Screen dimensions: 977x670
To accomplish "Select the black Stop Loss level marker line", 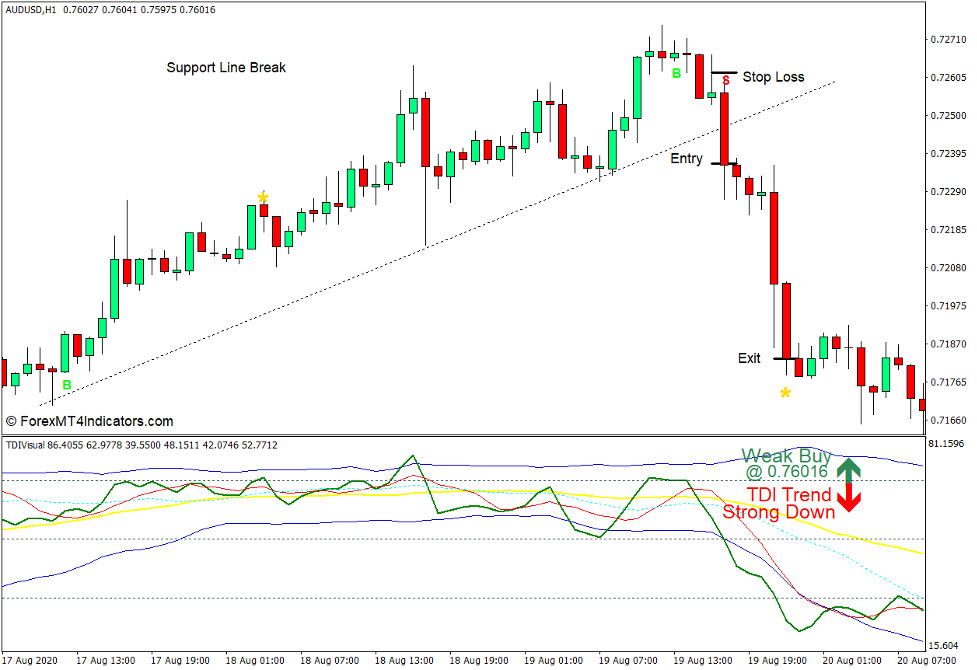I will [x=724, y=73].
